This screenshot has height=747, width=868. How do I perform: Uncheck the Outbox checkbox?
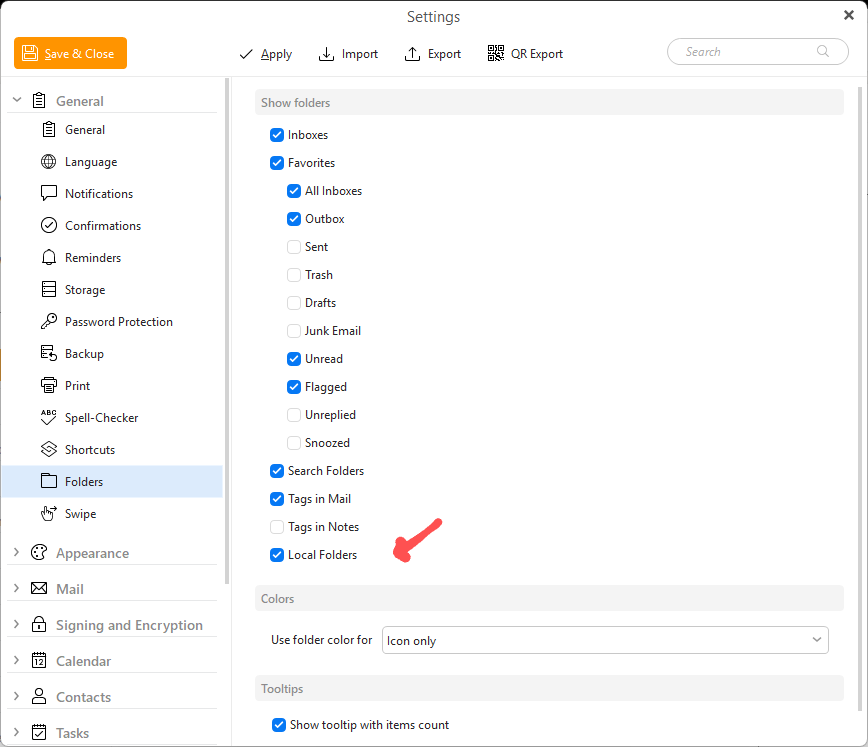pos(294,219)
